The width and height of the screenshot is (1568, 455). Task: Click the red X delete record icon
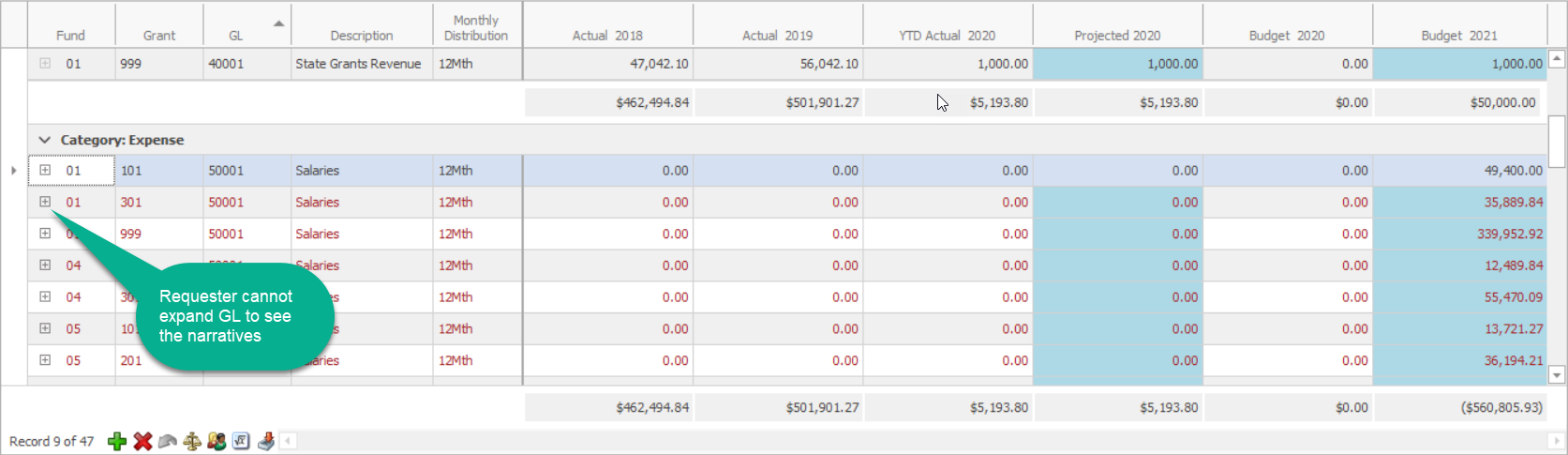142,442
